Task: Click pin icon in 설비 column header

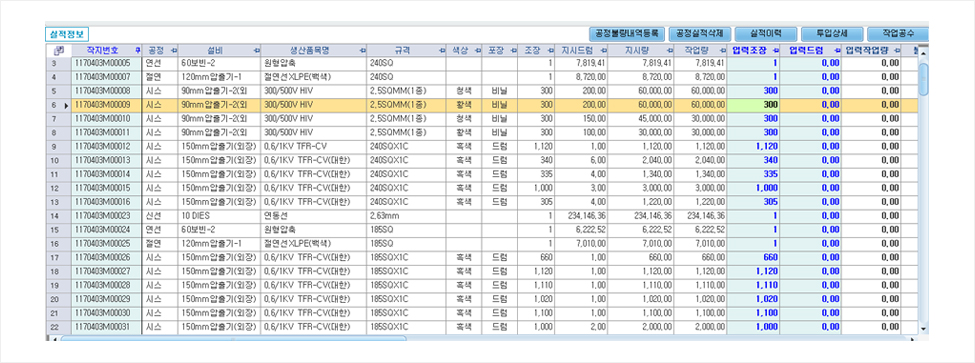Action: (x=256, y=50)
